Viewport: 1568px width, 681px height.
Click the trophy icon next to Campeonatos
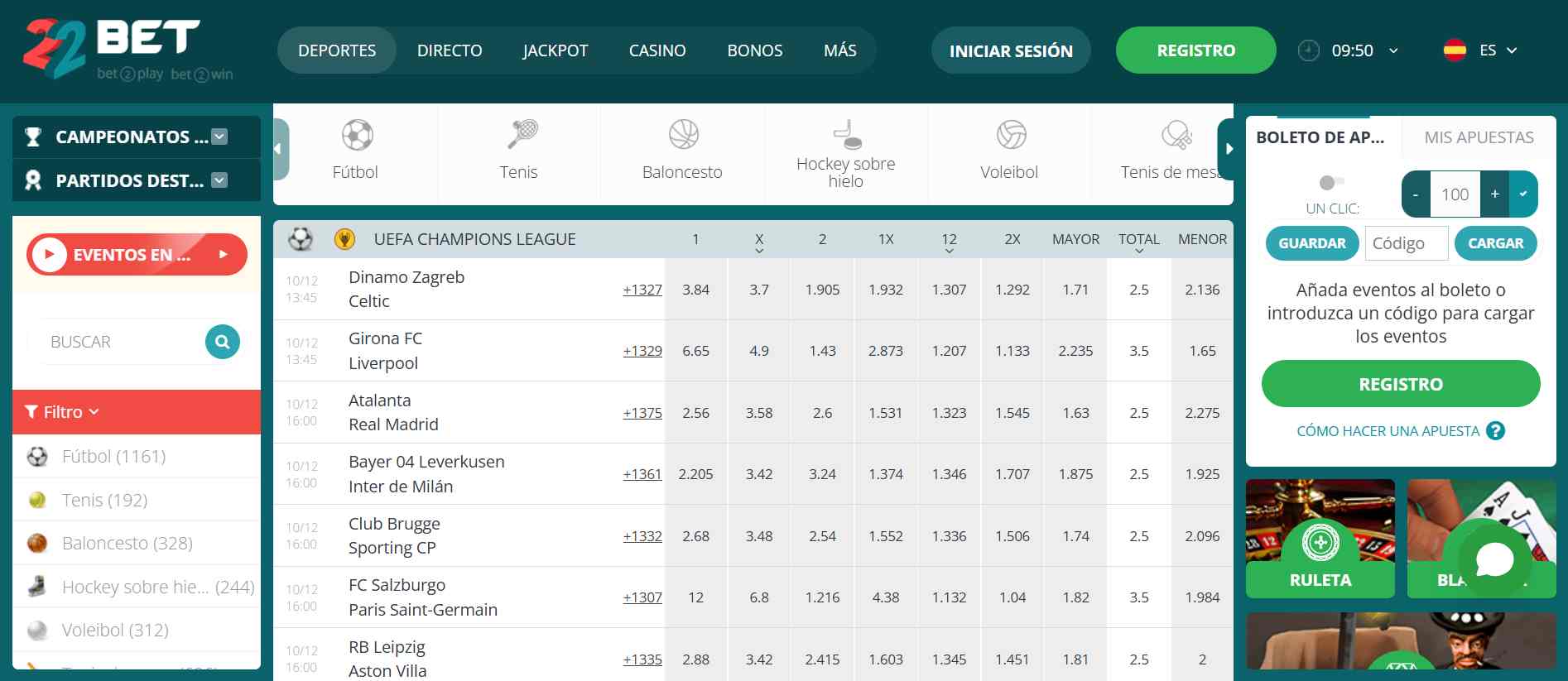[x=33, y=137]
